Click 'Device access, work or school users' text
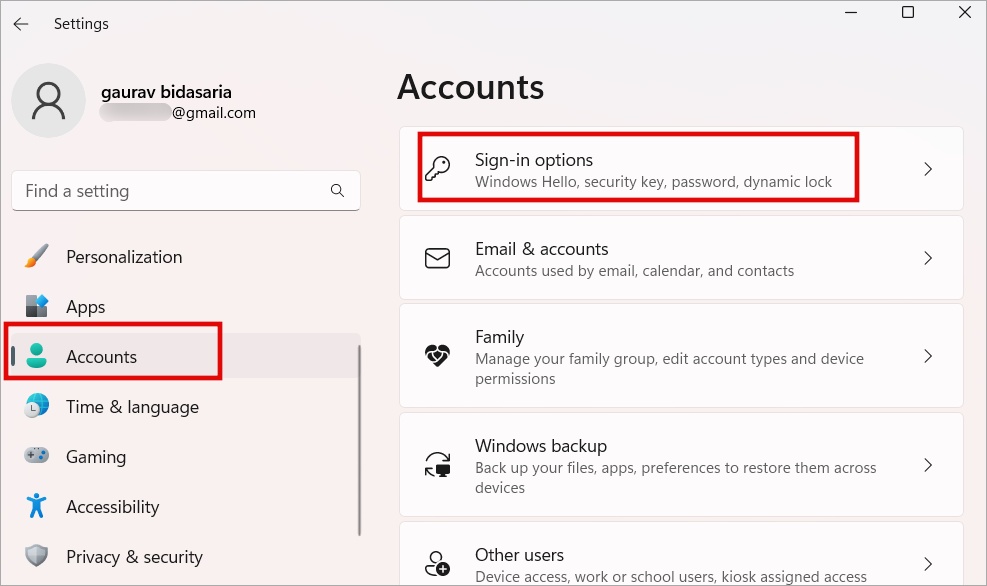Viewport: 987px width, 586px height. point(671,577)
